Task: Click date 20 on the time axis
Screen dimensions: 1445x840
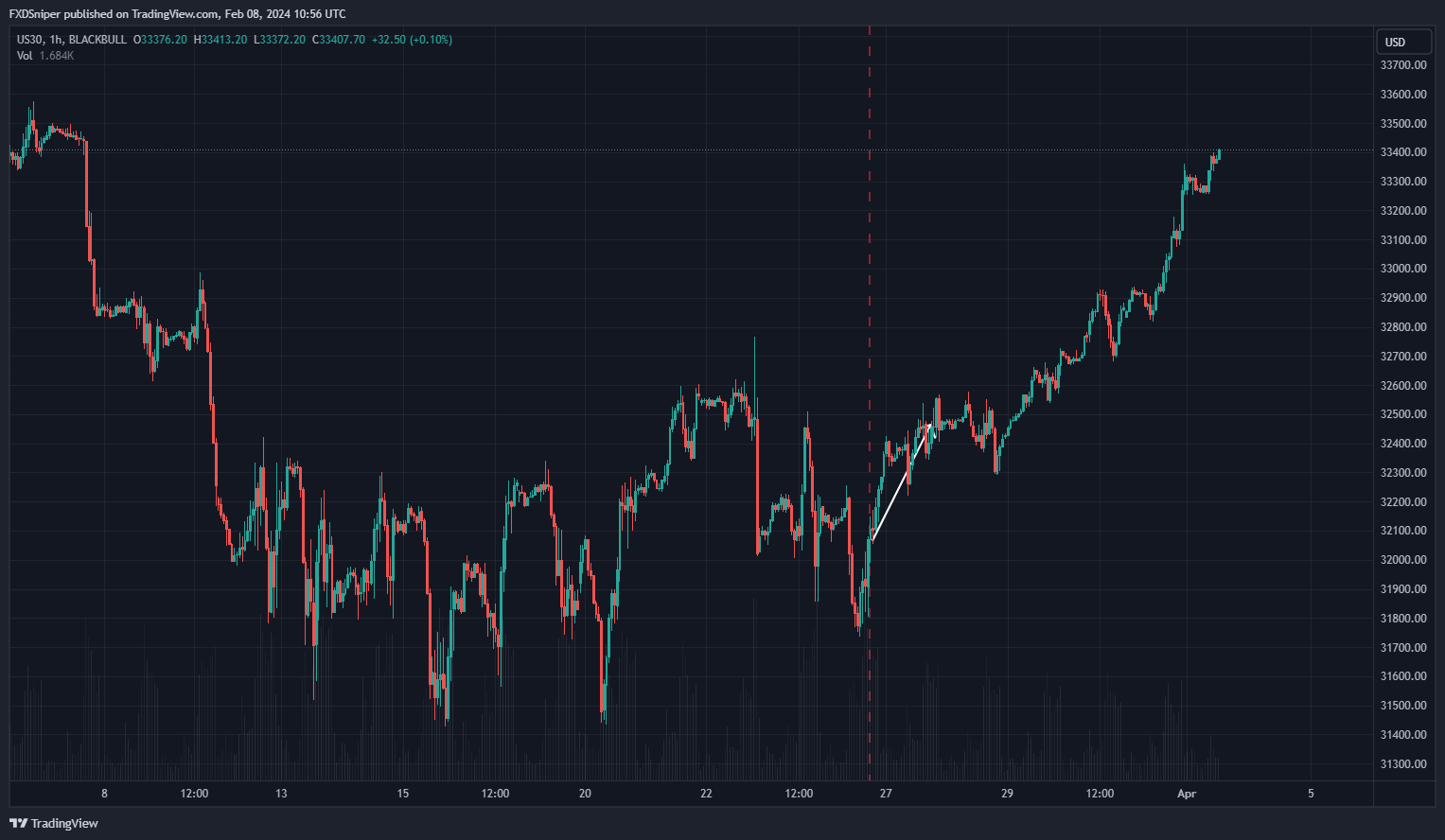Action: (585, 794)
